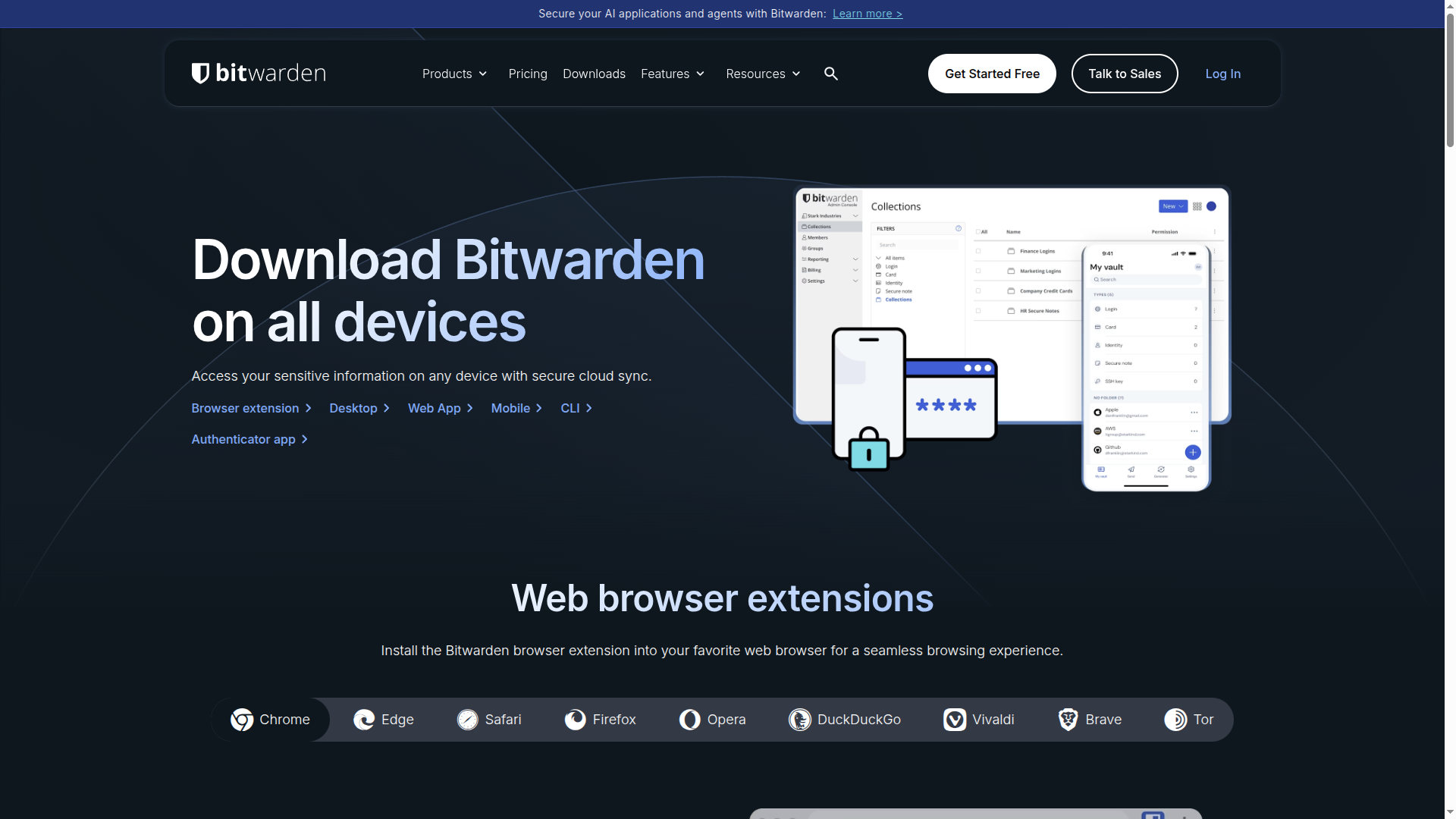
Task: Click the Desktop chevron arrow
Action: pos(387,409)
